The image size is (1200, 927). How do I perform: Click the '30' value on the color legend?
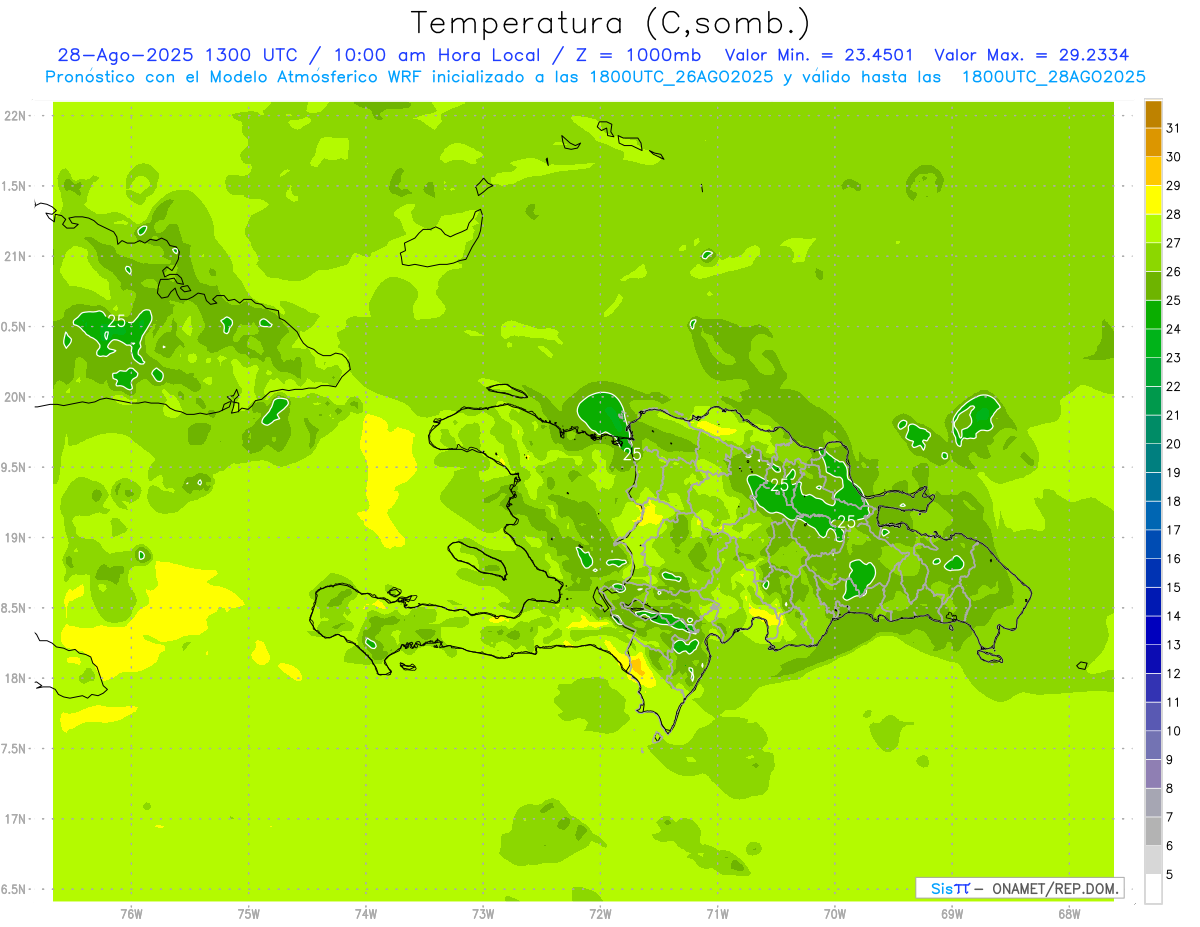tap(1173, 157)
